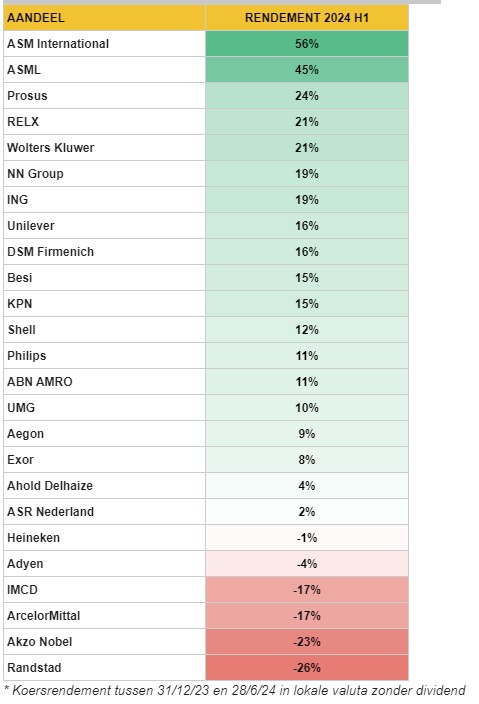Image resolution: width=479 pixels, height=704 pixels.
Task: Select the ASM International row name
Action: pos(104,44)
